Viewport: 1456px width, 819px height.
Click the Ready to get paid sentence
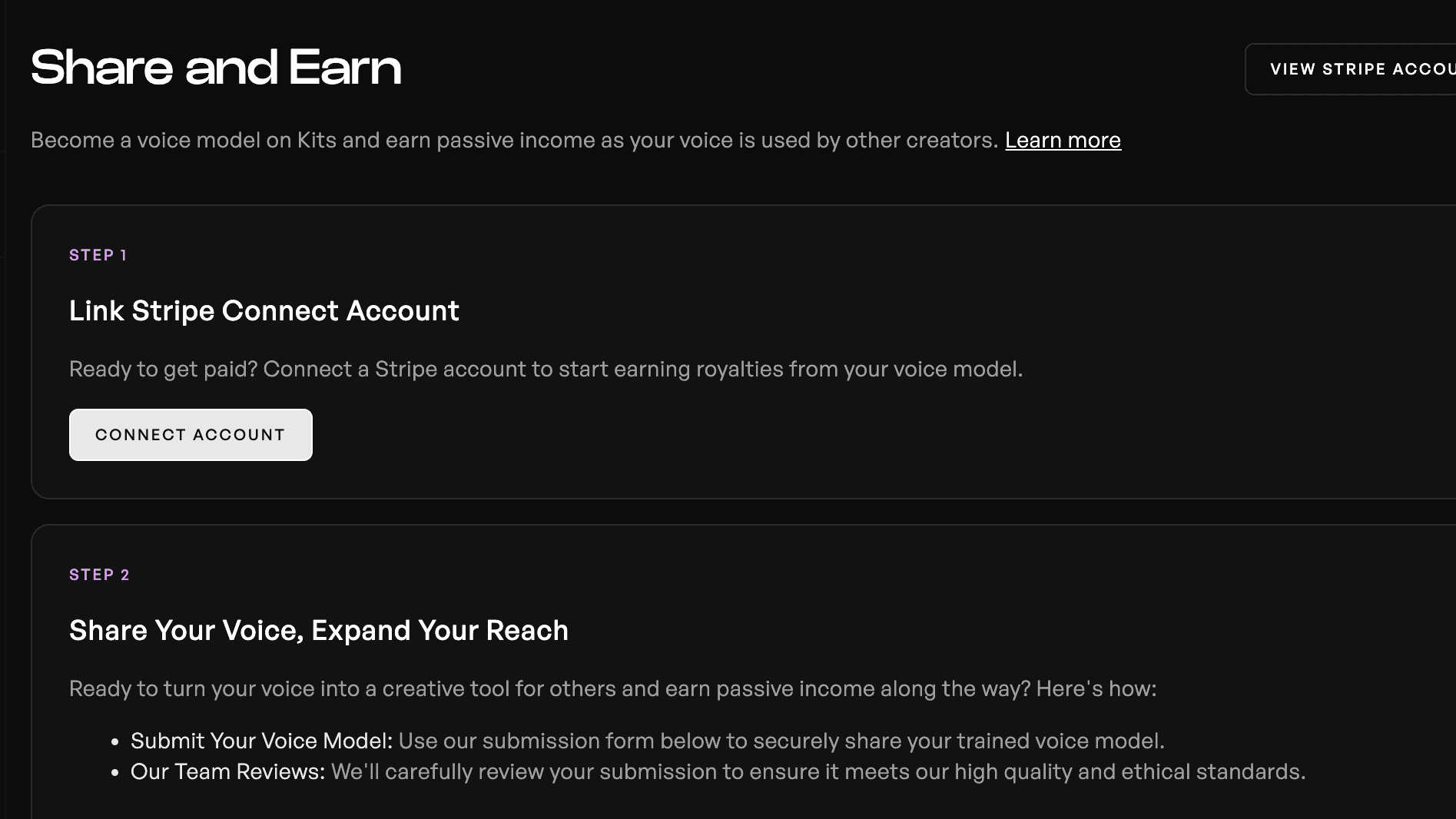[x=546, y=370]
